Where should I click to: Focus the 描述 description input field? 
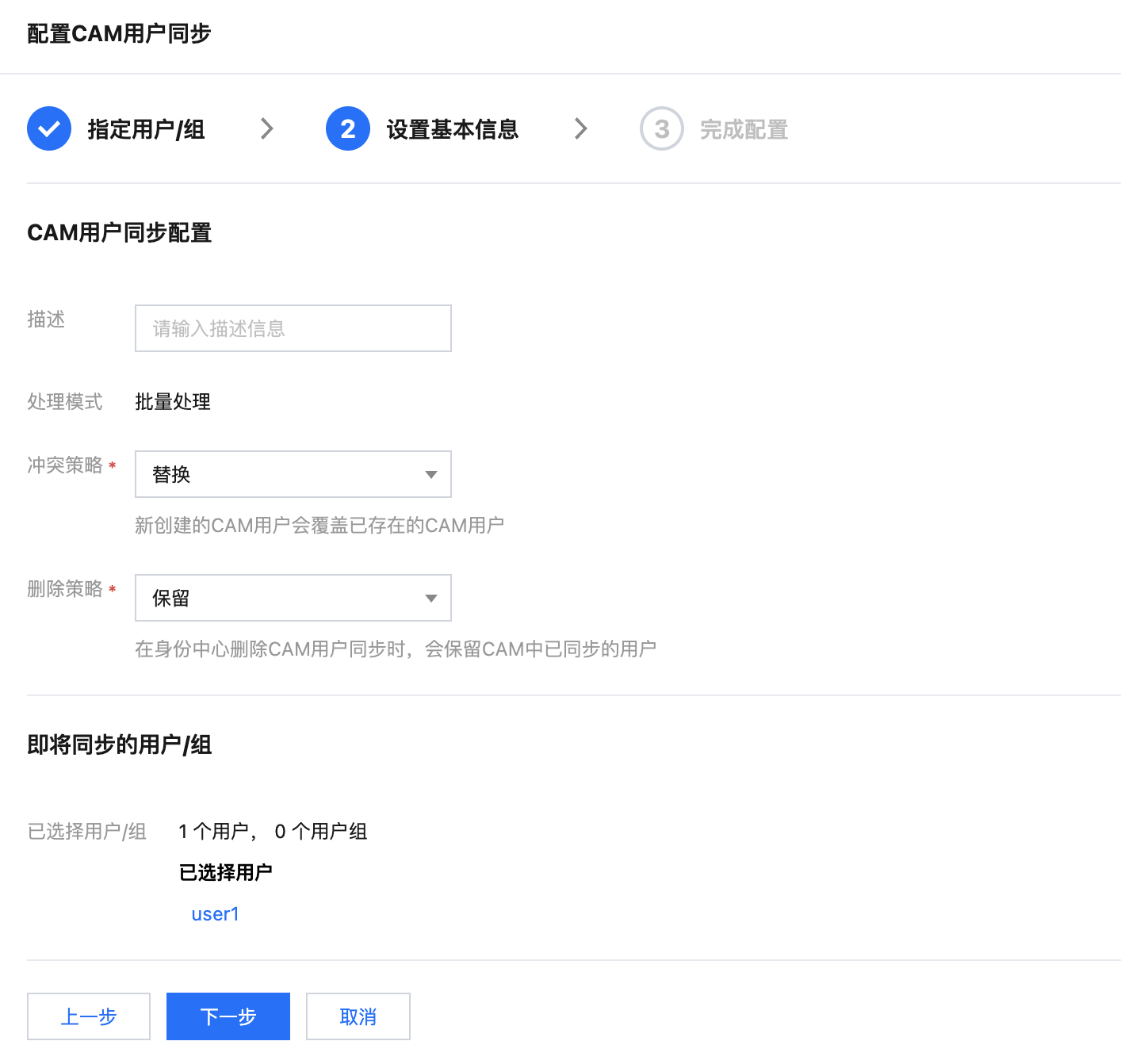coord(293,328)
